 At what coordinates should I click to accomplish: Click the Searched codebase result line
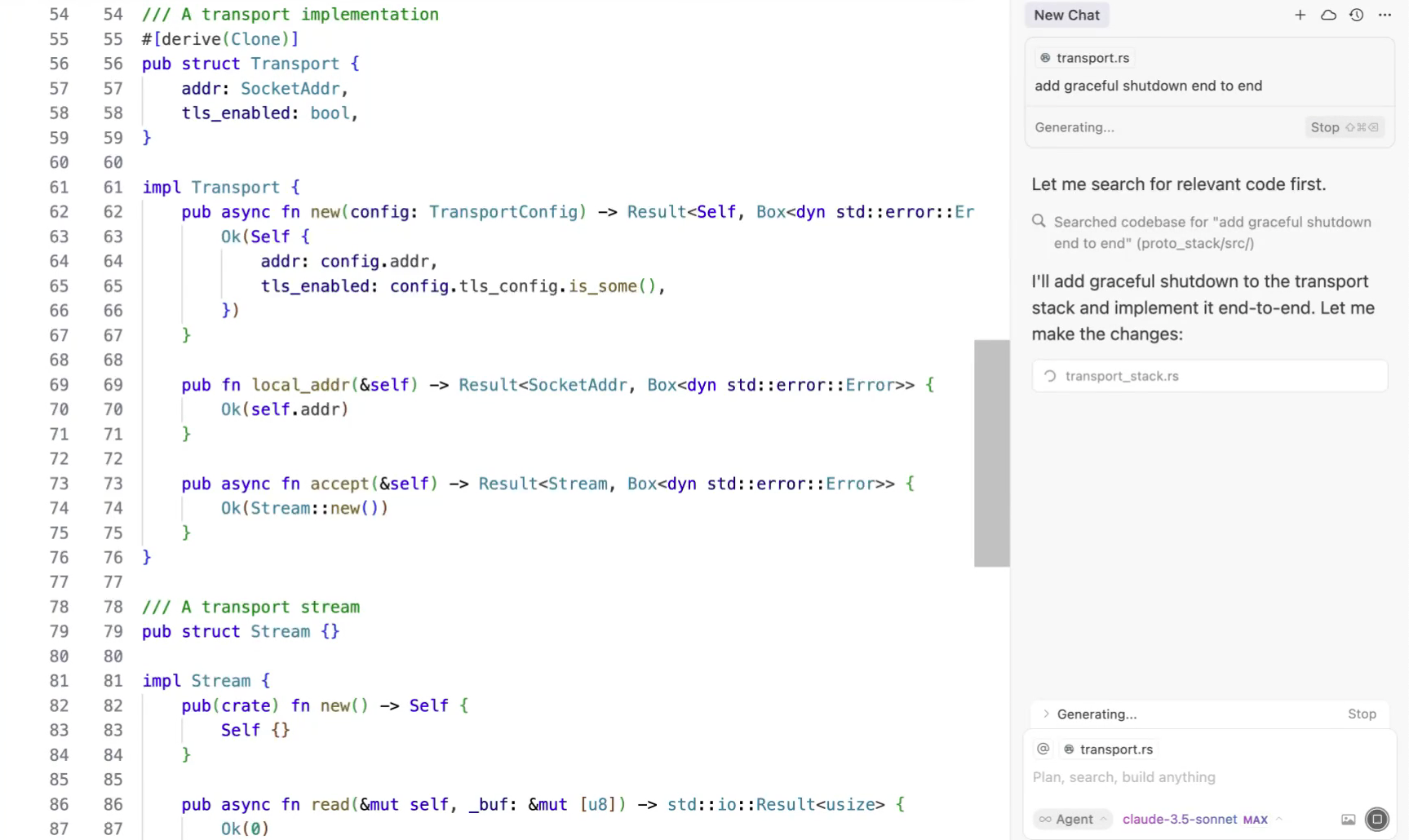tap(1212, 232)
